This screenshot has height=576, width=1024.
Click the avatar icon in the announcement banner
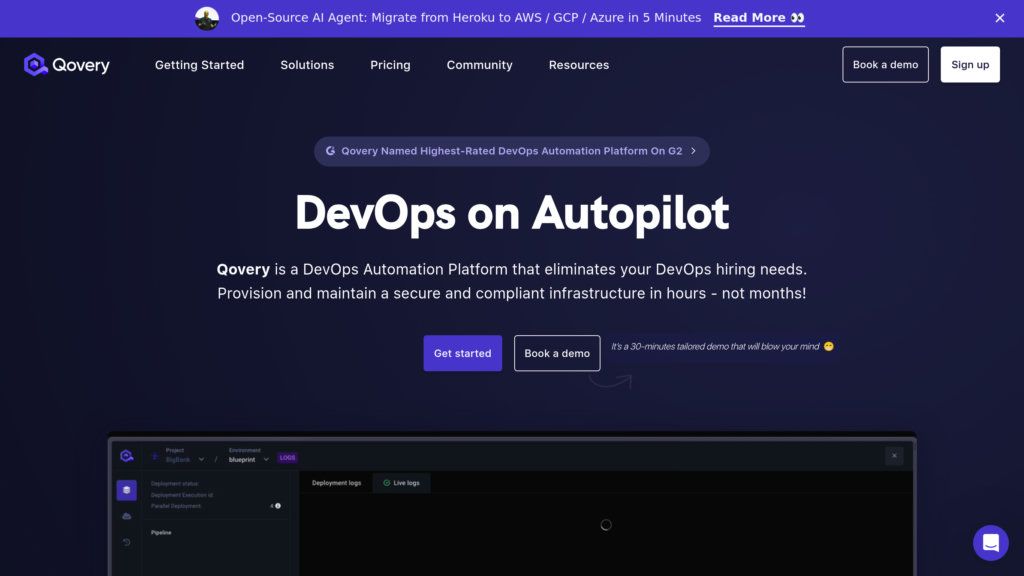207,17
